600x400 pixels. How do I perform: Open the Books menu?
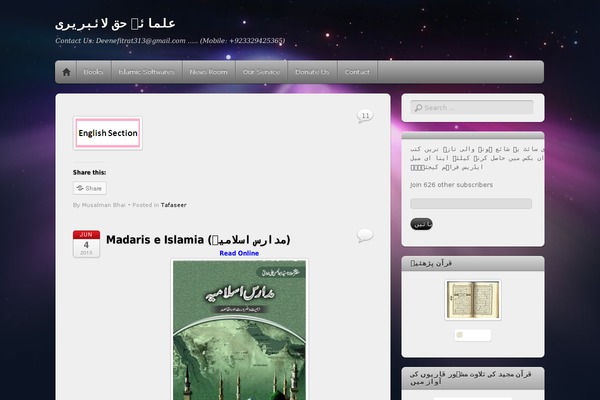pos(94,72)
